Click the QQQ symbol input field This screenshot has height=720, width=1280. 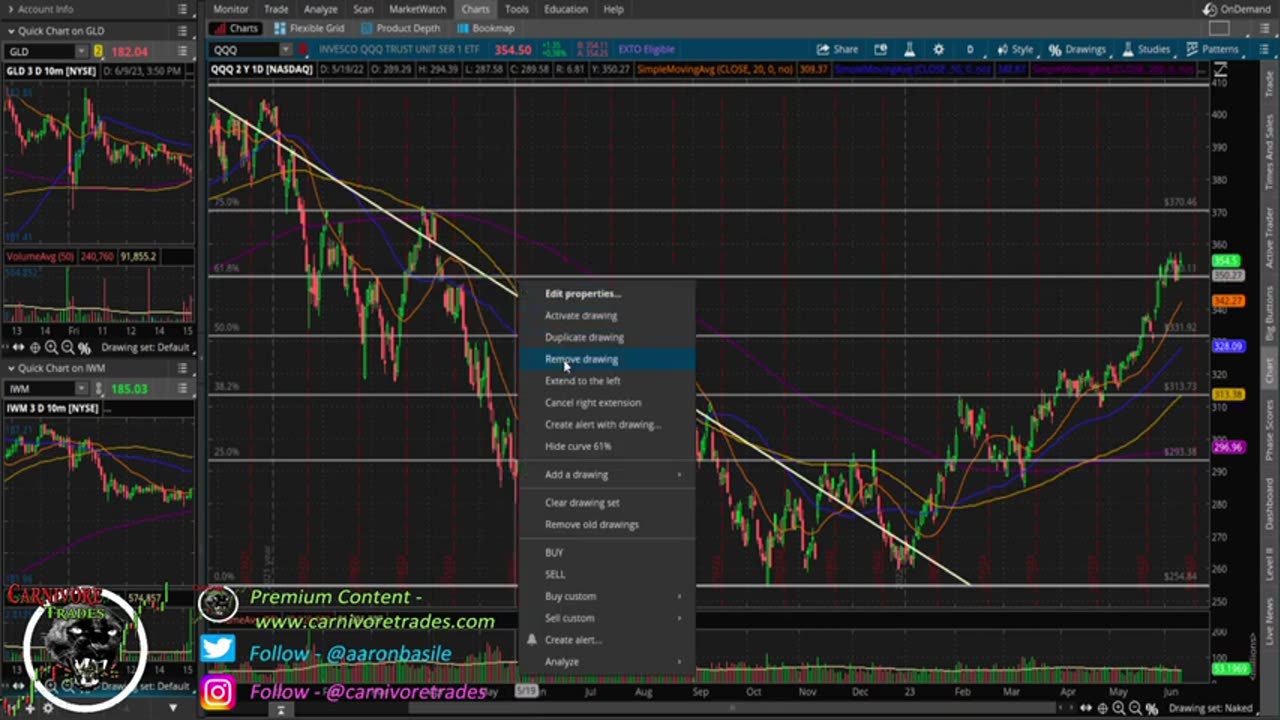(x=244, y=50)
